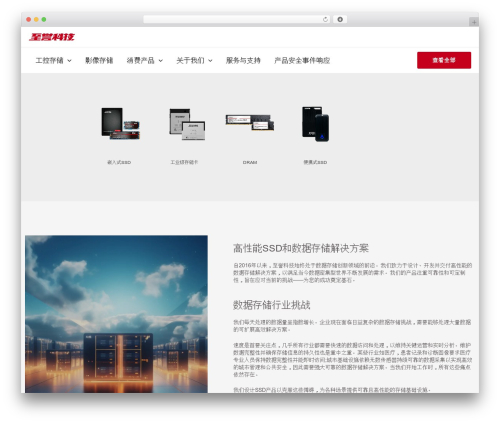This screenshot has height=423, width=500.
Task: Expand the 工控存储 dropdown chevron
Action: 69,61
